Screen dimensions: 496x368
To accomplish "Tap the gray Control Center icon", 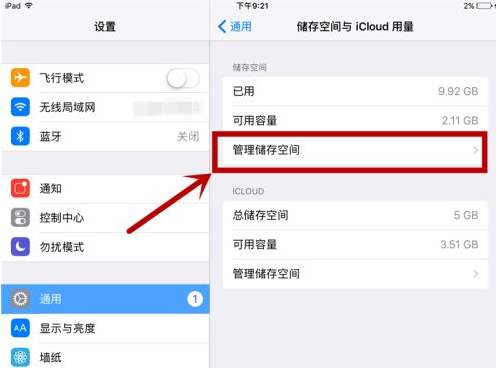I will click(20, 218).
